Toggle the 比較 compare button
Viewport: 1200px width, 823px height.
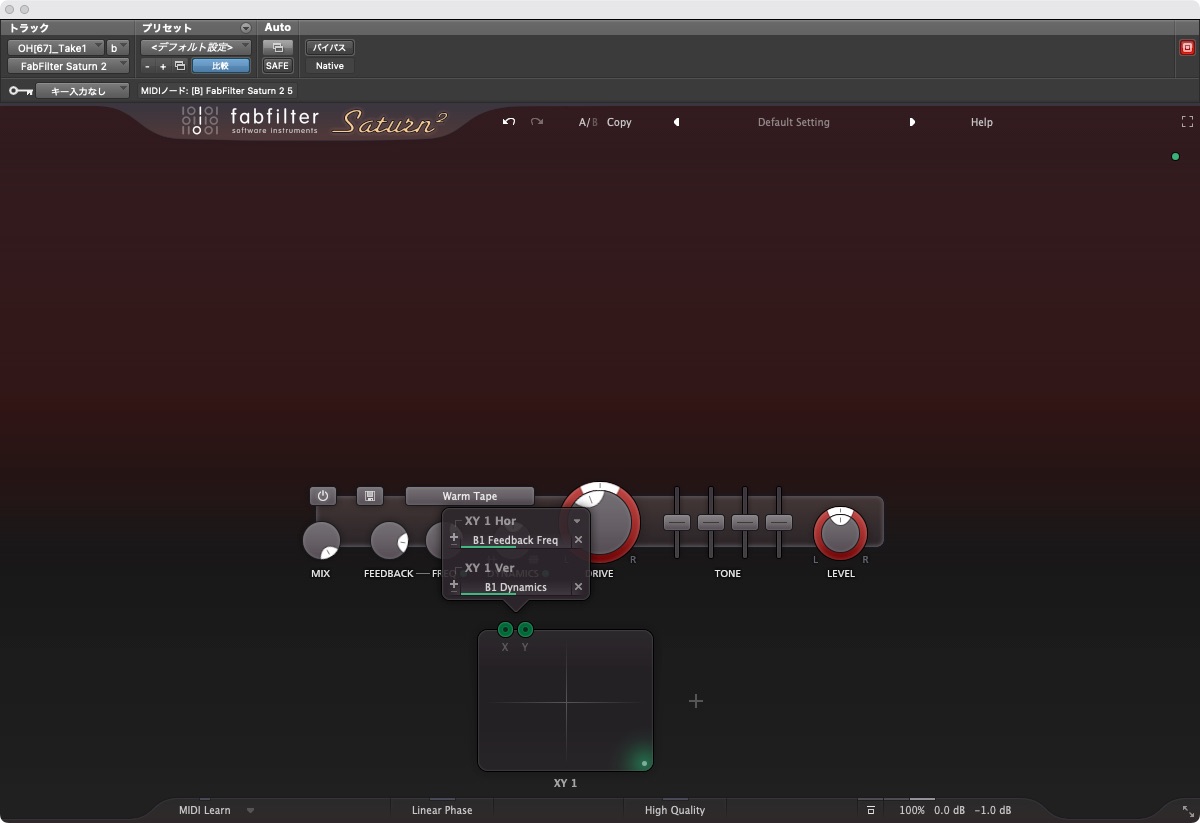[220, 66]
